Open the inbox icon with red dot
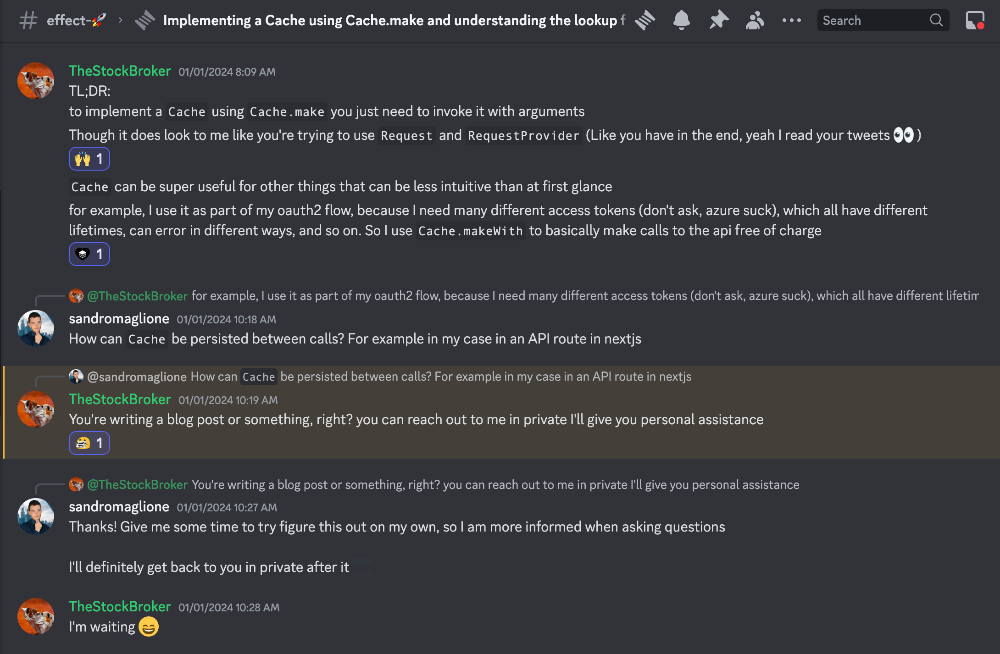1000x654 pixels. (x=975, y=20)
